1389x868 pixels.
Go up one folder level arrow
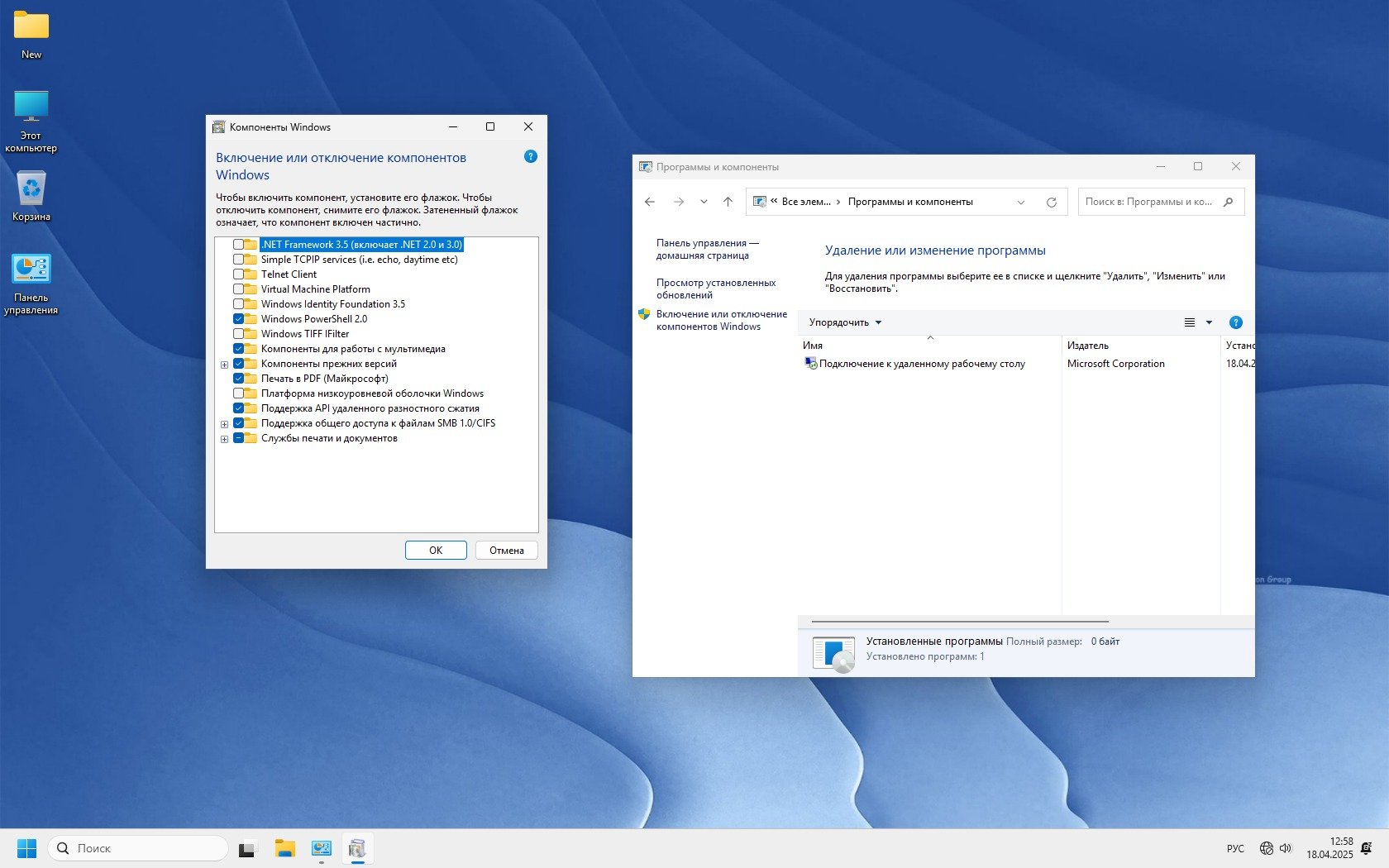pyautogui.click(x=728, y=202)
